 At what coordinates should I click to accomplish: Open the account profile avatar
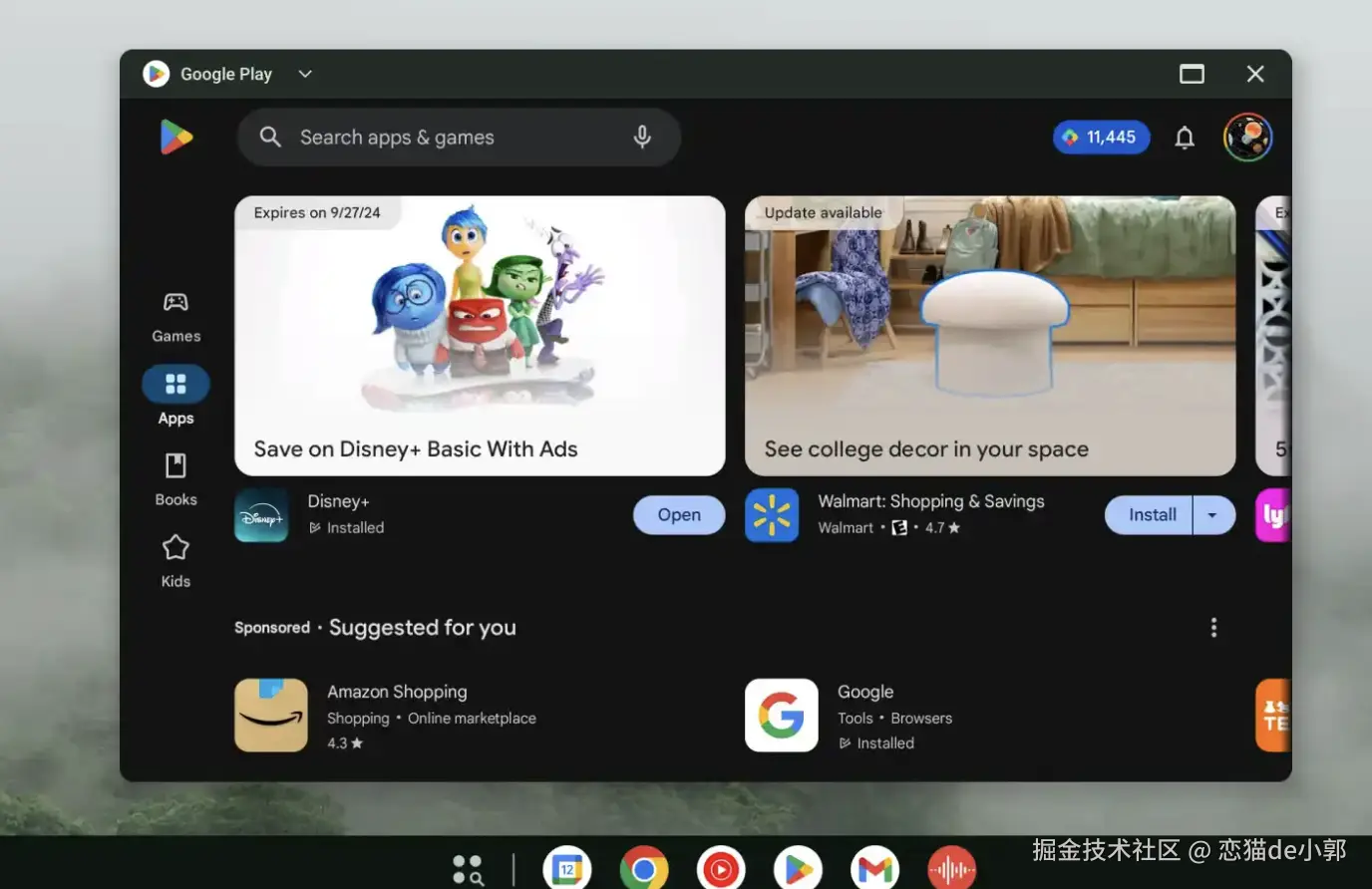click(1247, 138)
